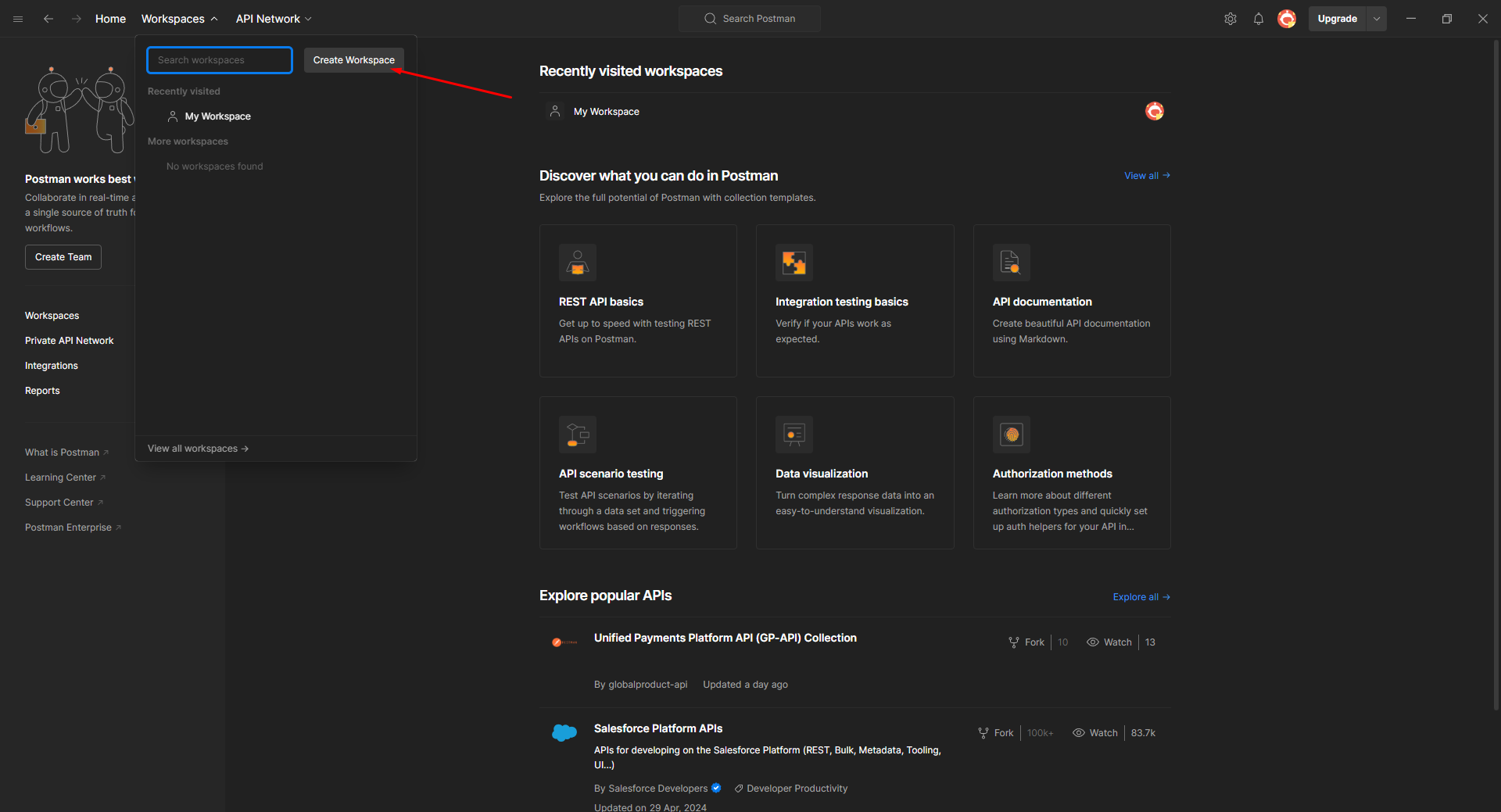Open the Upgrade dropdown arrow
1501x812 pixels.
point(1376,19)
